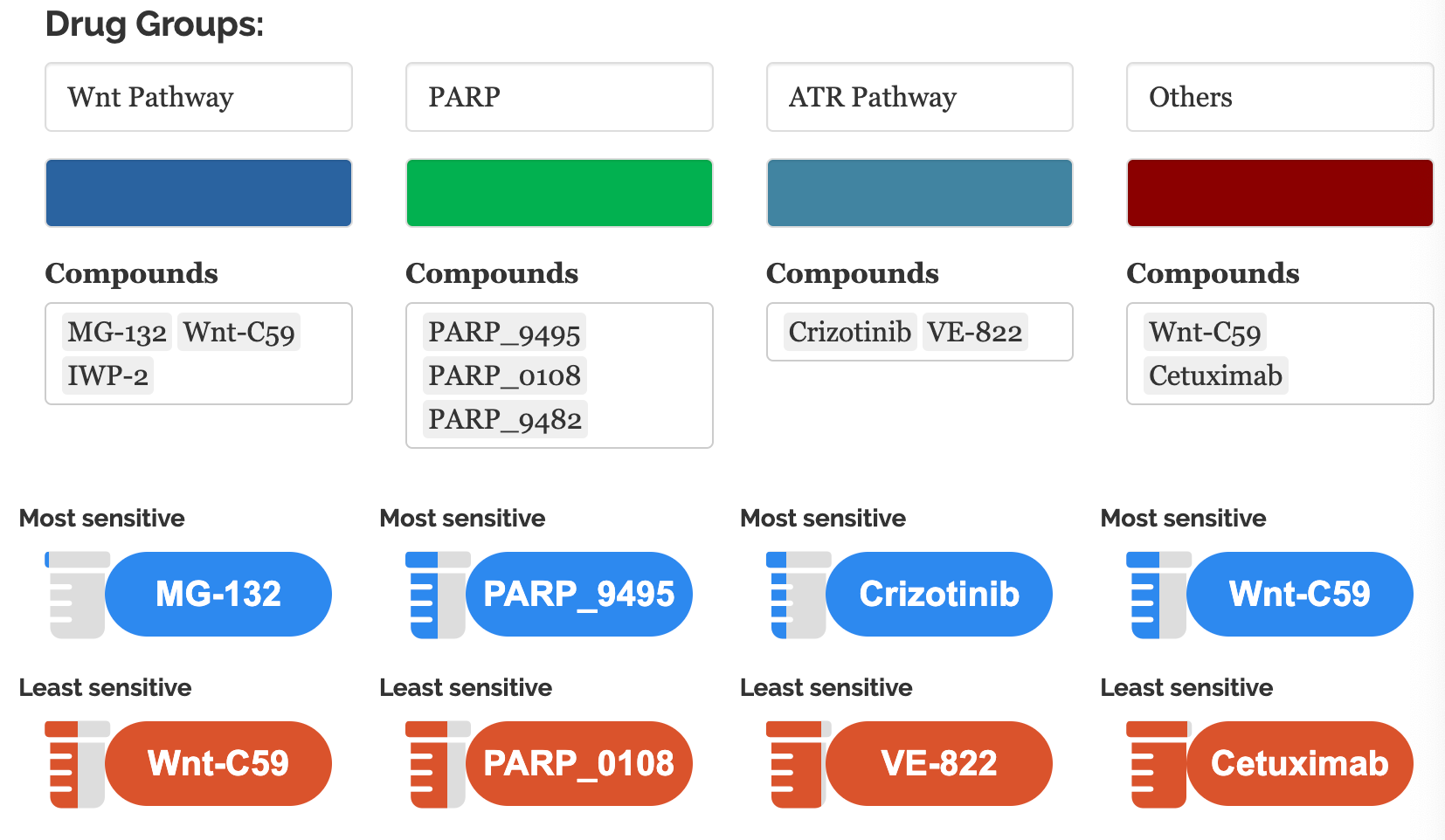Click the blue beaker beside most sensitive Wnt-C59

click(x=1158, y=595)
